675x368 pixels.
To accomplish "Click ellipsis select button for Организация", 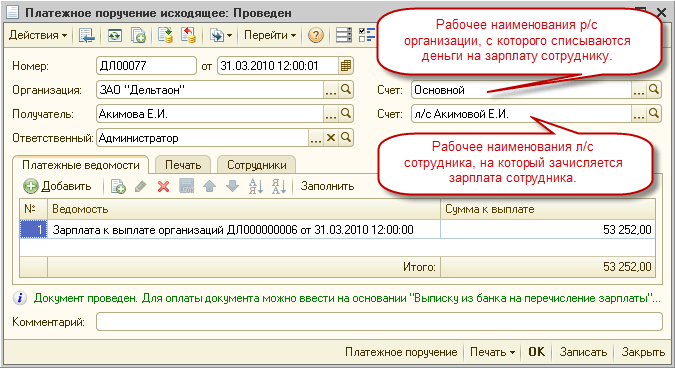I will point(331,90).
